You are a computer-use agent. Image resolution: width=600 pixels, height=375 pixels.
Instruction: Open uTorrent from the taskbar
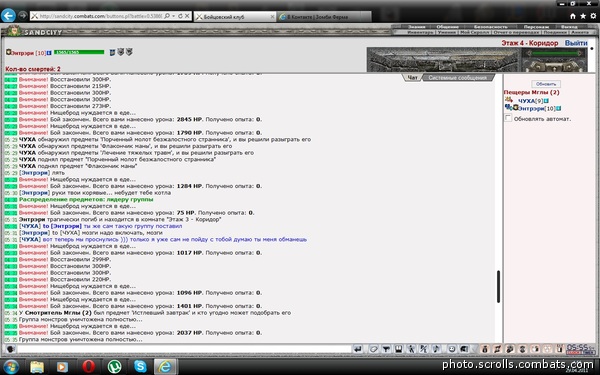114,367
